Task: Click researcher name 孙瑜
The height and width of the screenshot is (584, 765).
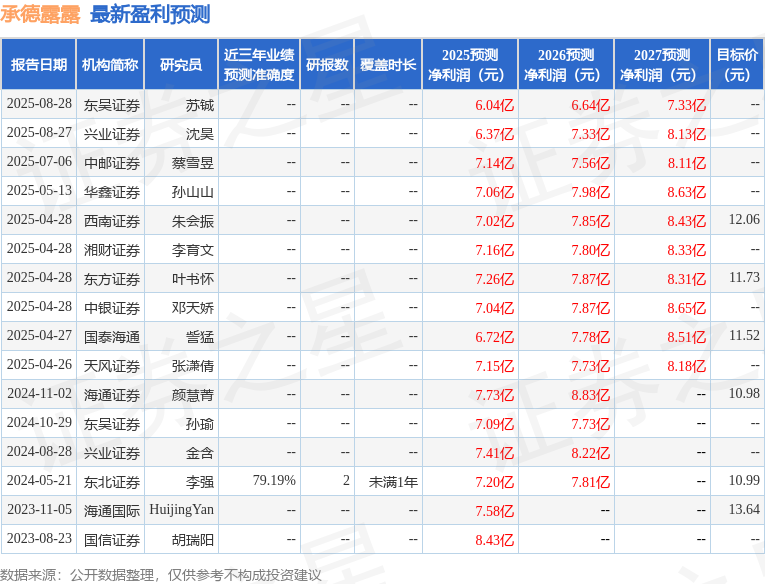Action: pyautogui.click(x=200, y=424)
